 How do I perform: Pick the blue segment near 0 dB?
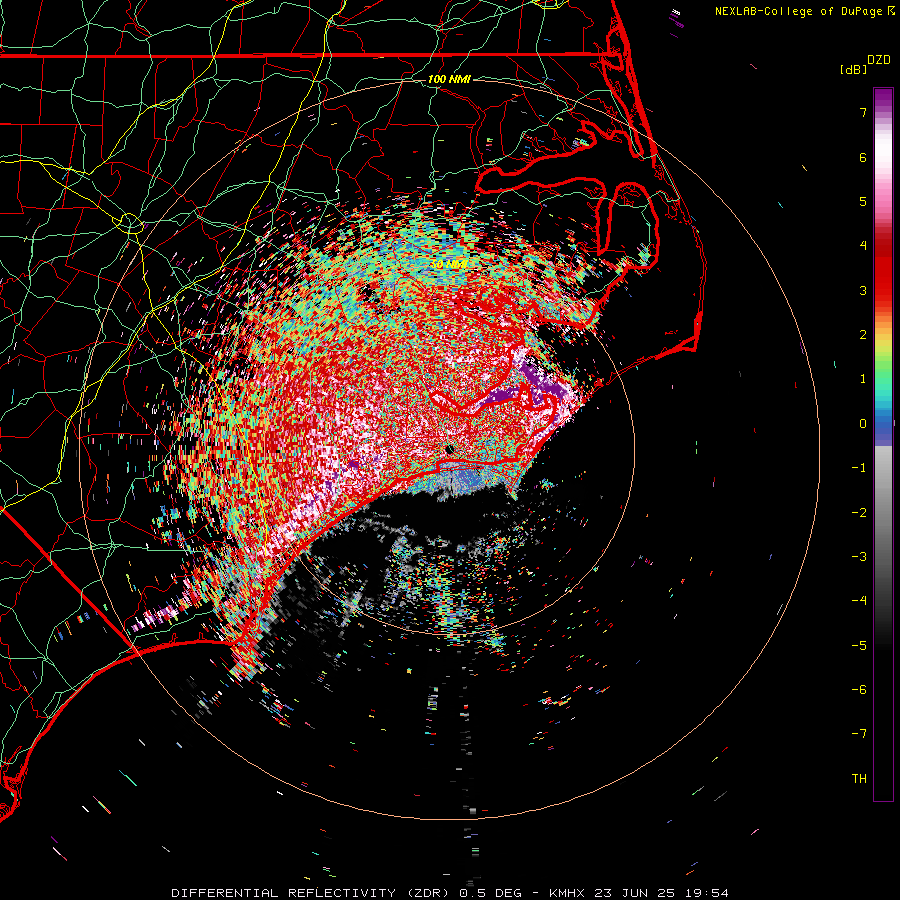click(x=883, y=428)
